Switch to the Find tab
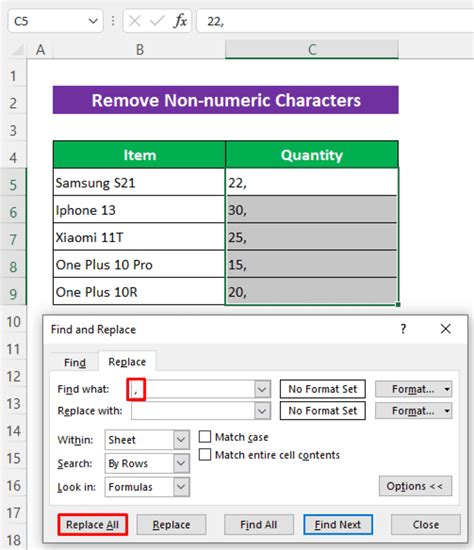The width and height of the screenshot is (474, 550). point(75,362)
